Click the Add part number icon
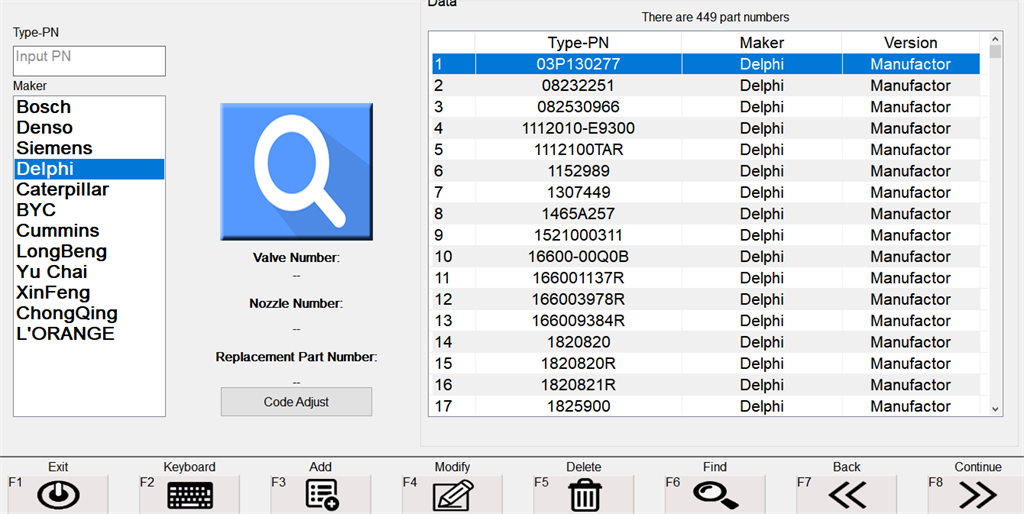1024x514 pixels. click(x=321, y=494)
